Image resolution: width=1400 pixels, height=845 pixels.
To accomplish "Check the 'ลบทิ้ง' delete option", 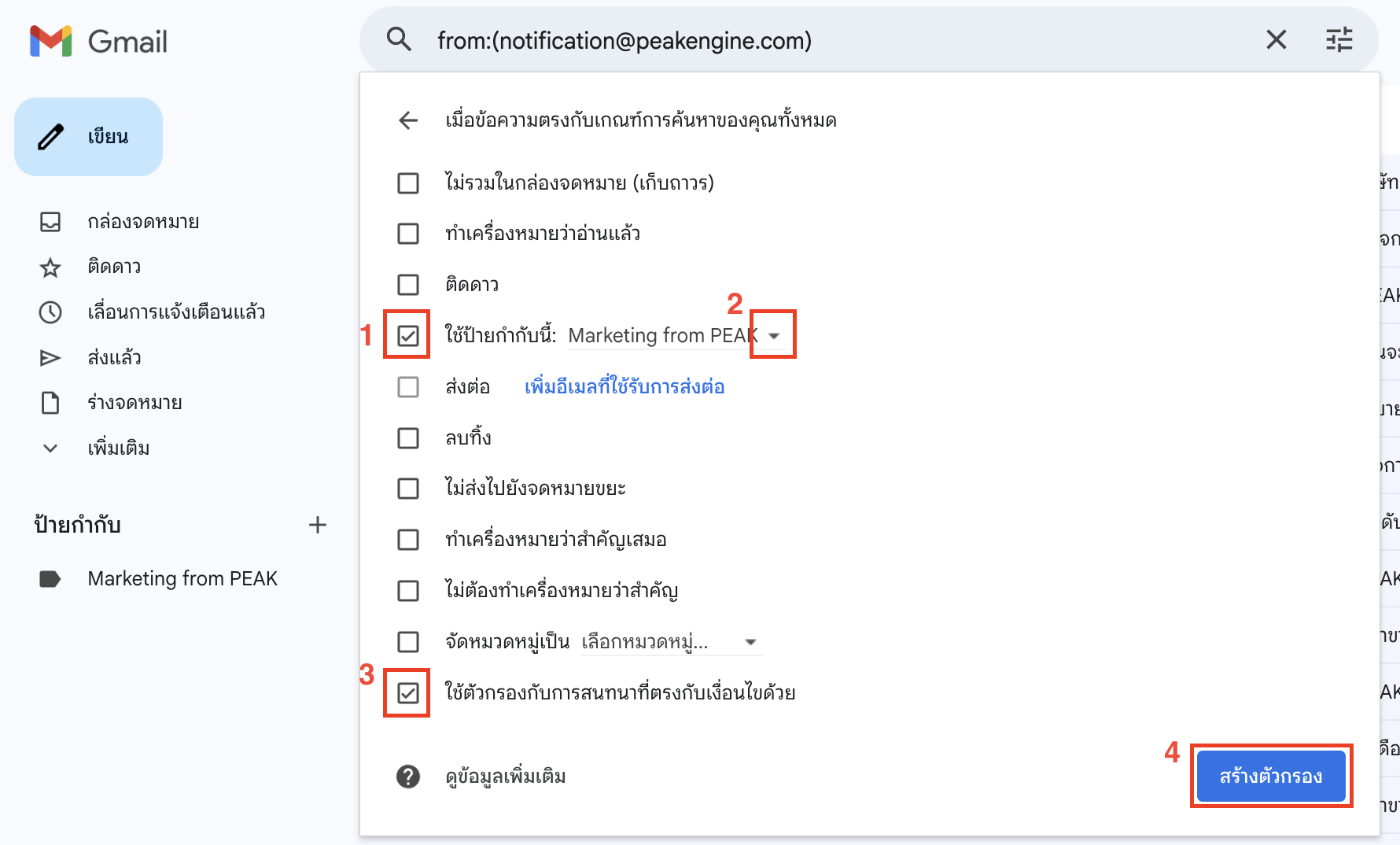I will click(407, 438).
